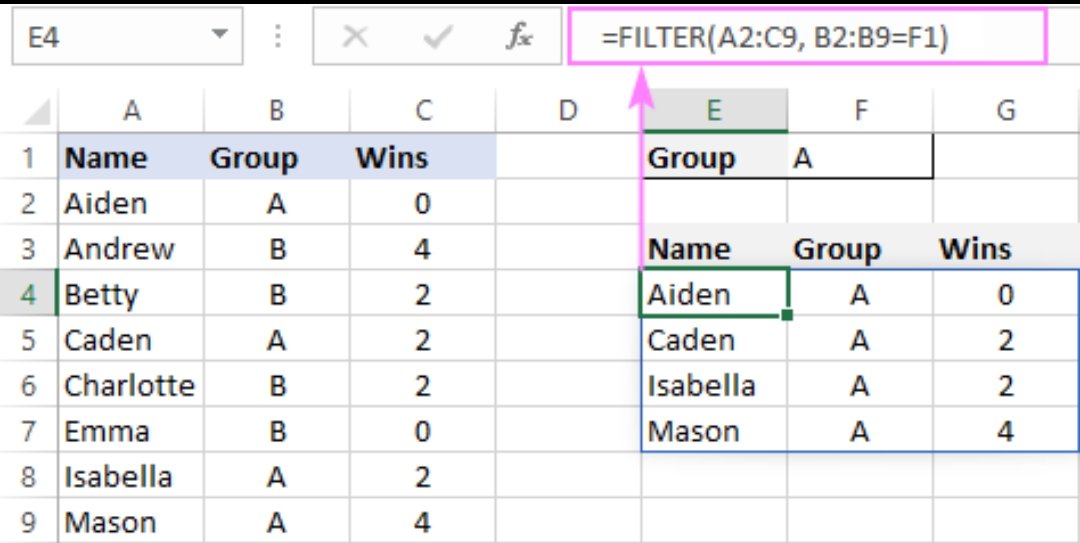The height and width of the screenshot is (543, 1080).
Task: Click the Mason cell in filtered results
Action: click(x=714, y=432)
